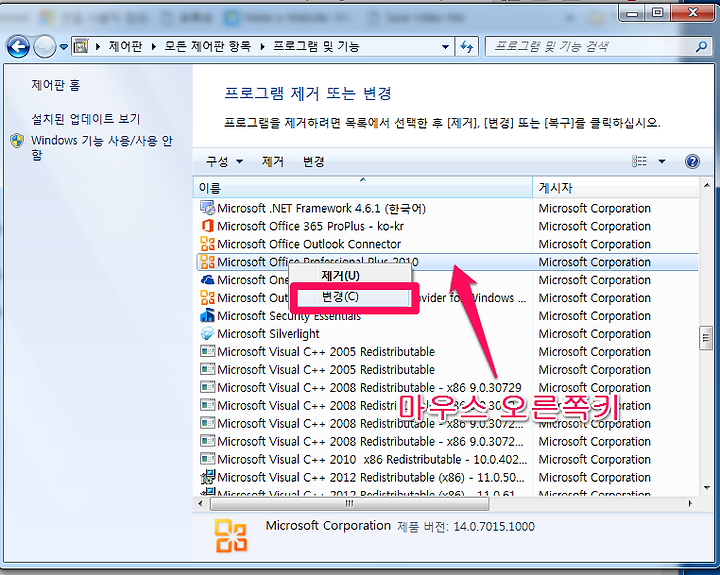Click 모든 제어판 항목 breadcrumb

coord(208,46)
